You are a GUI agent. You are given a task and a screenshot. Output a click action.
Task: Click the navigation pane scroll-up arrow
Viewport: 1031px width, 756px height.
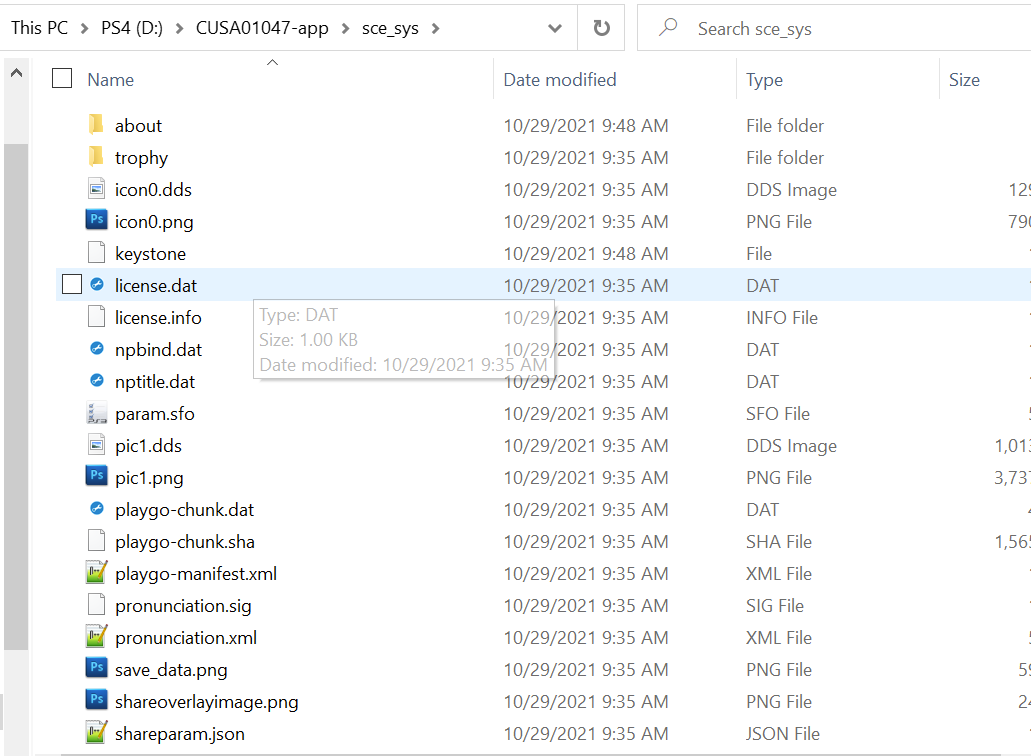tap(16, 72)
